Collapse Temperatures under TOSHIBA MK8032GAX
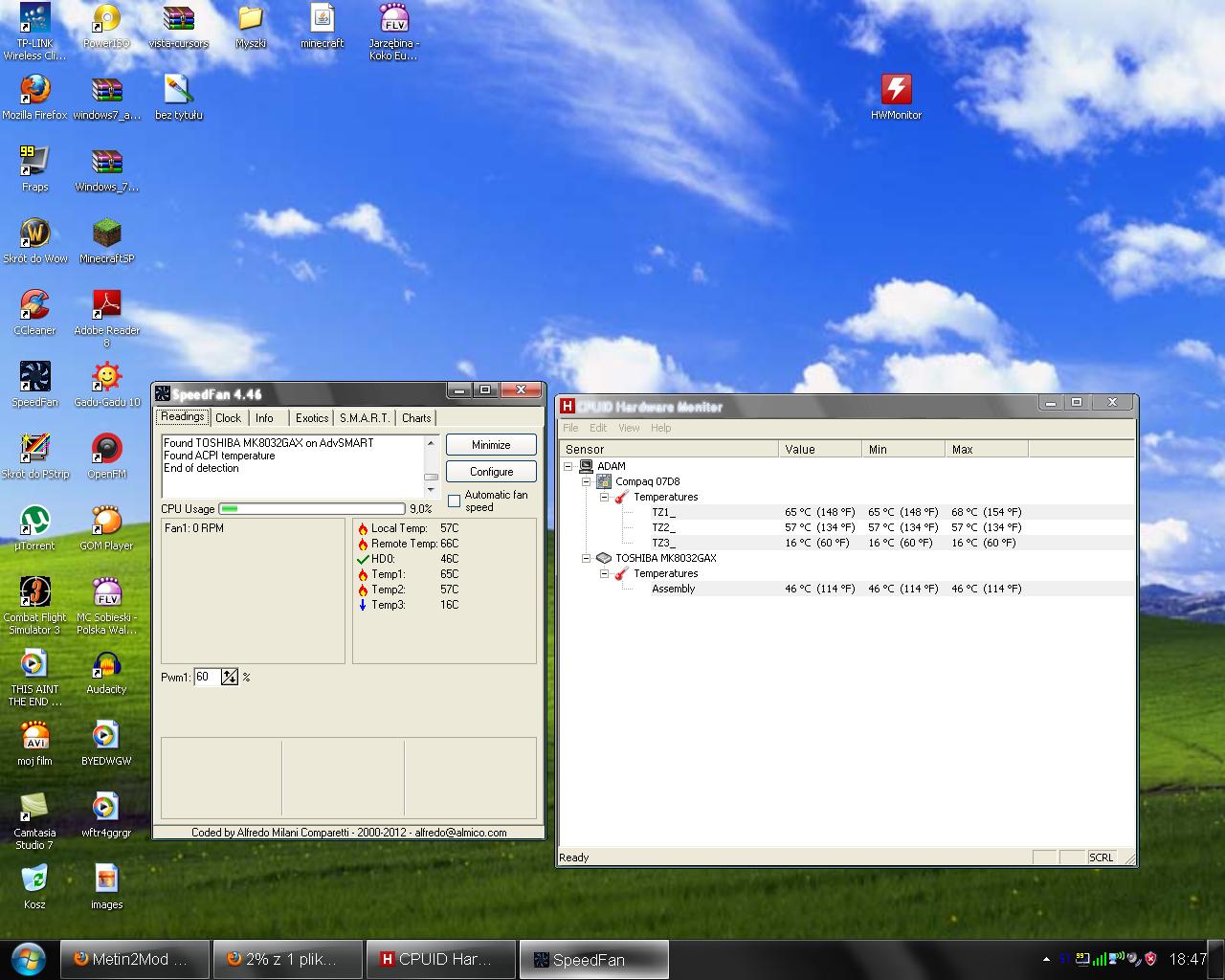 pos(605,573)
